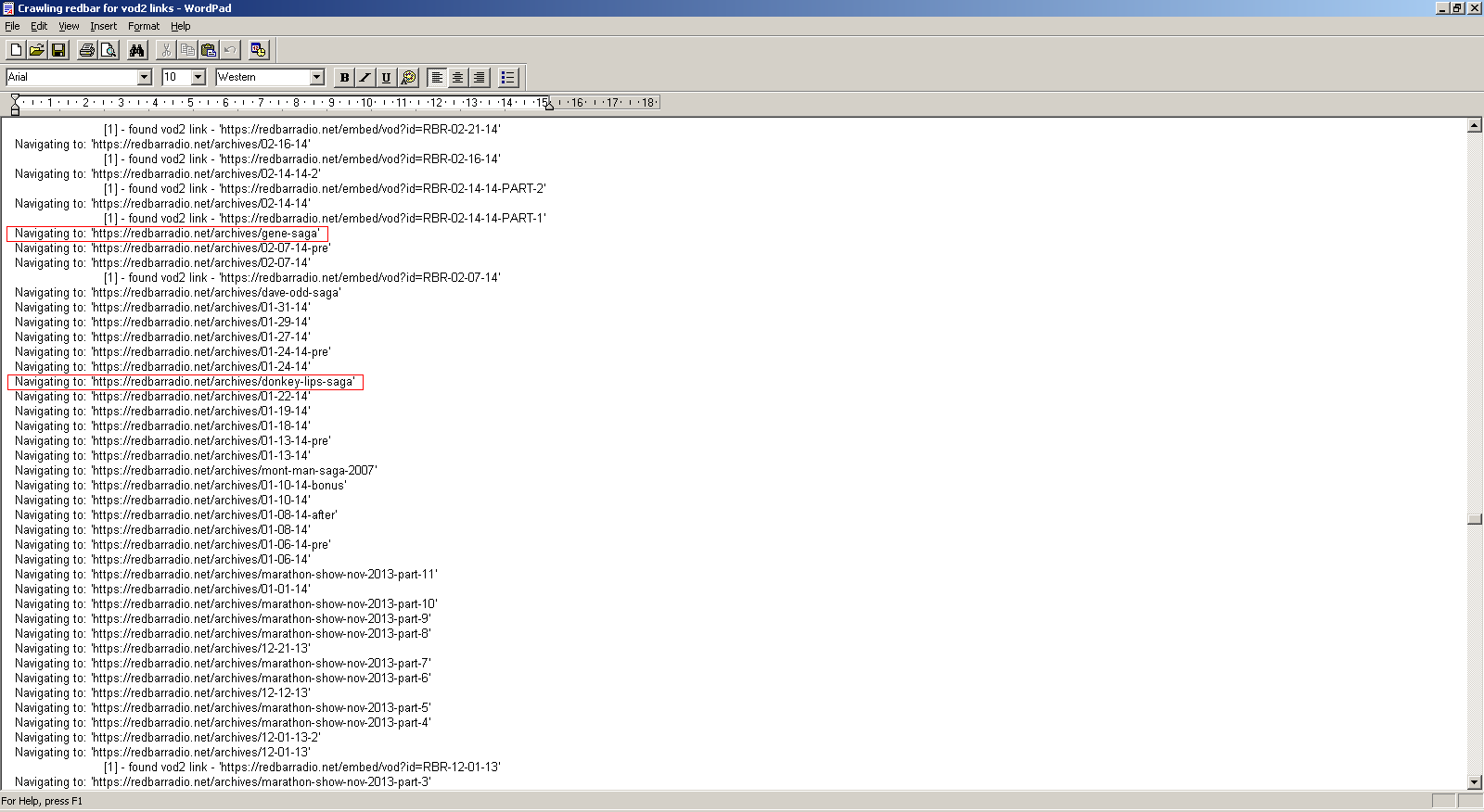
Task: Click the line navigating to marathon-show-nov-2013-part-10
Action: click(226, 604)
